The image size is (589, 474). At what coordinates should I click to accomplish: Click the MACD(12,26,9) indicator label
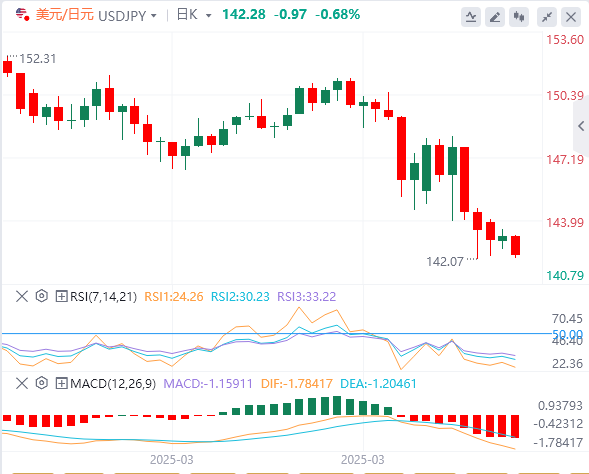pyautogui.click(x=113, y=384)
